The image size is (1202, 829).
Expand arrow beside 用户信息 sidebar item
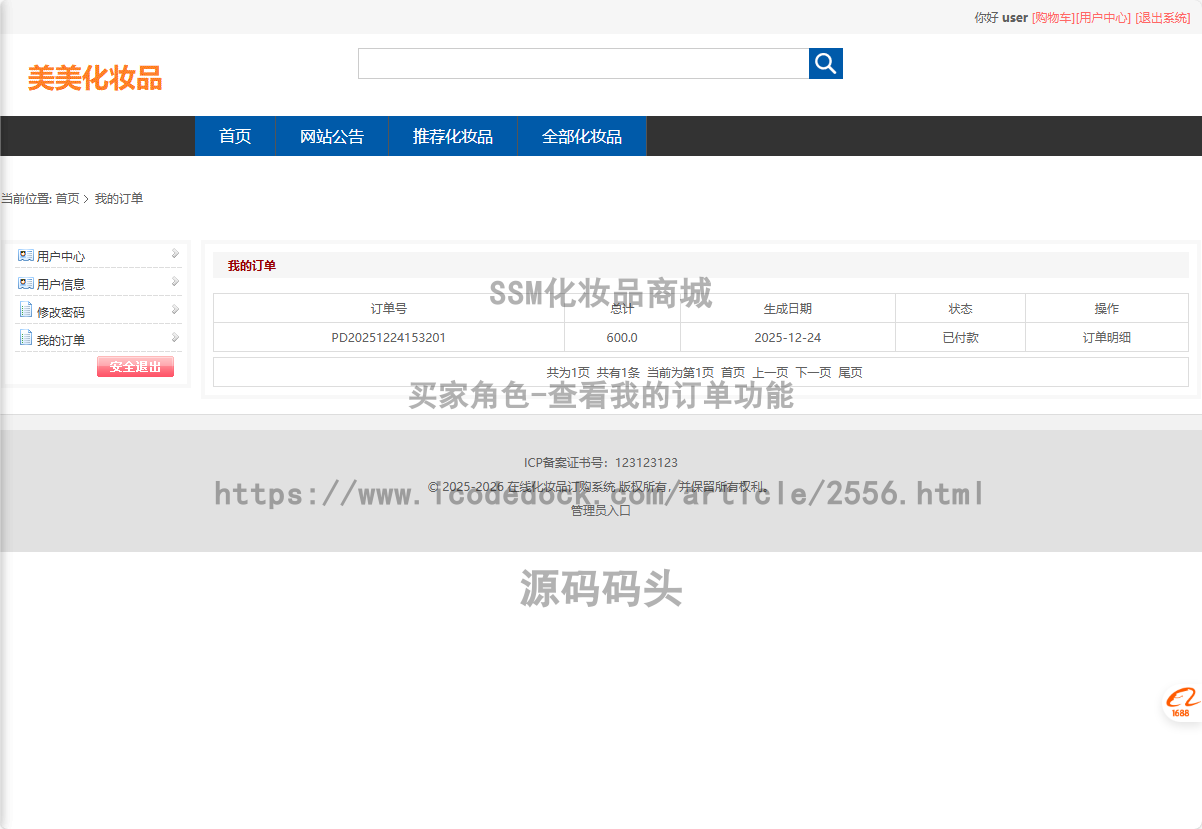click(x=175, y=282)
